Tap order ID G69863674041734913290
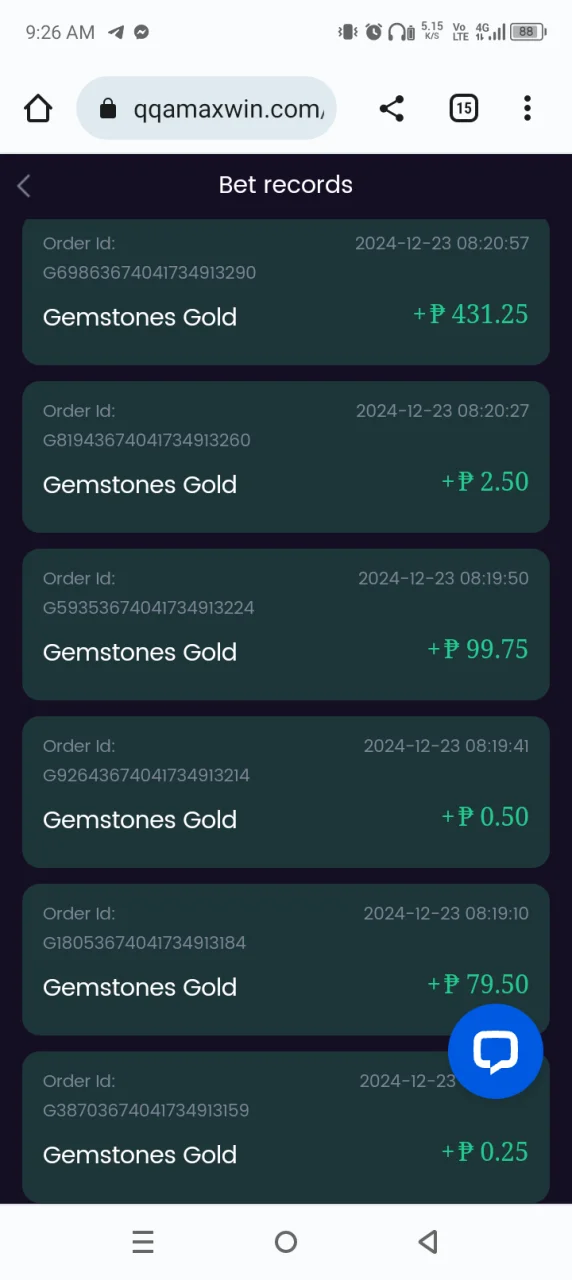The image size is (572, 1280). pyautogui.click(x=150, y=273)
